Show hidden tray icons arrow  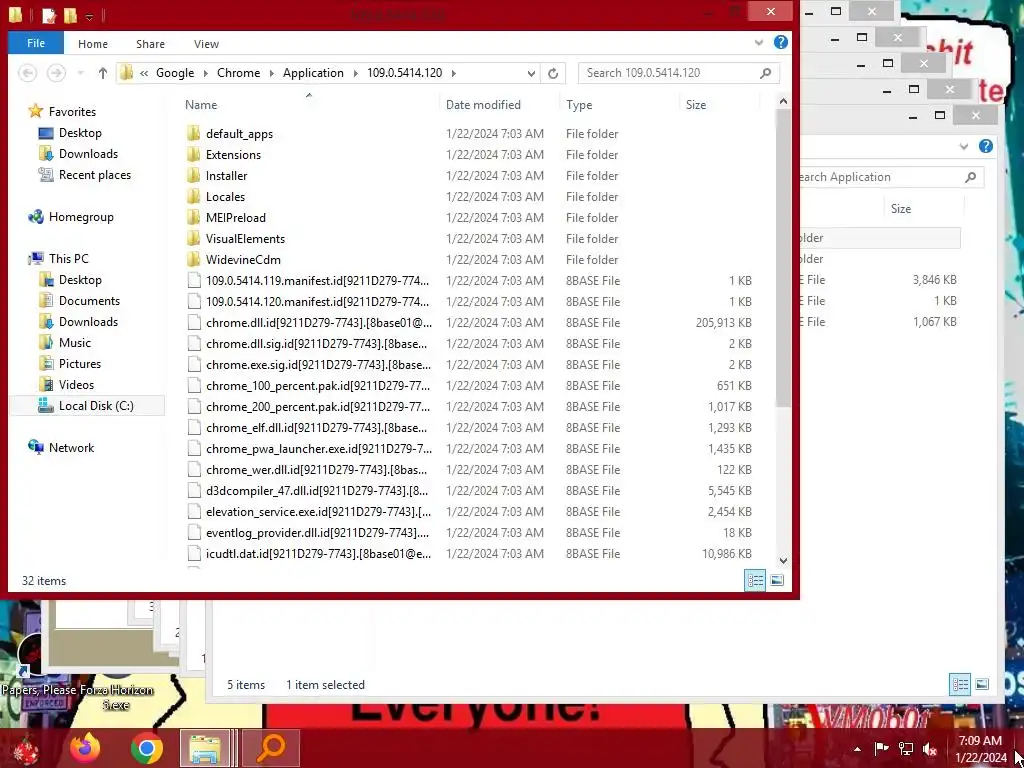pyautogui.click(x=857, y=749)
